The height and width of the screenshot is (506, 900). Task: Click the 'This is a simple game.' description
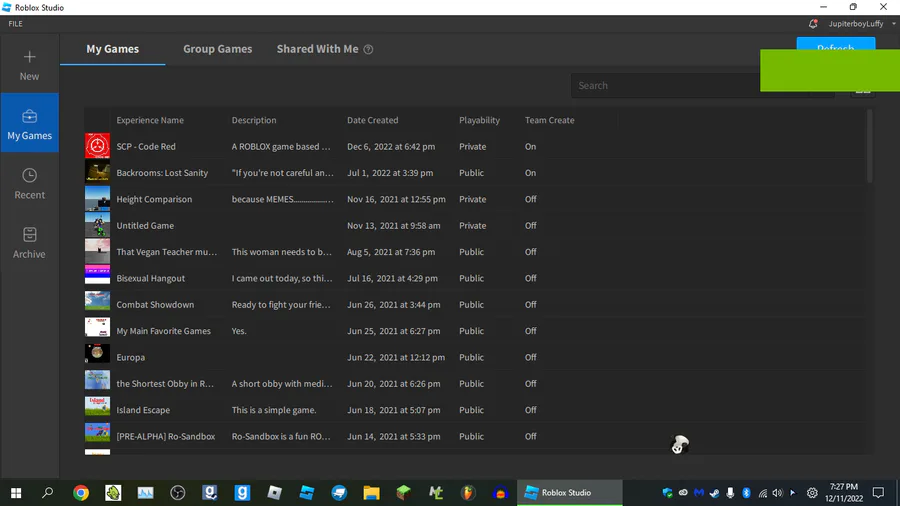point(274,410)
